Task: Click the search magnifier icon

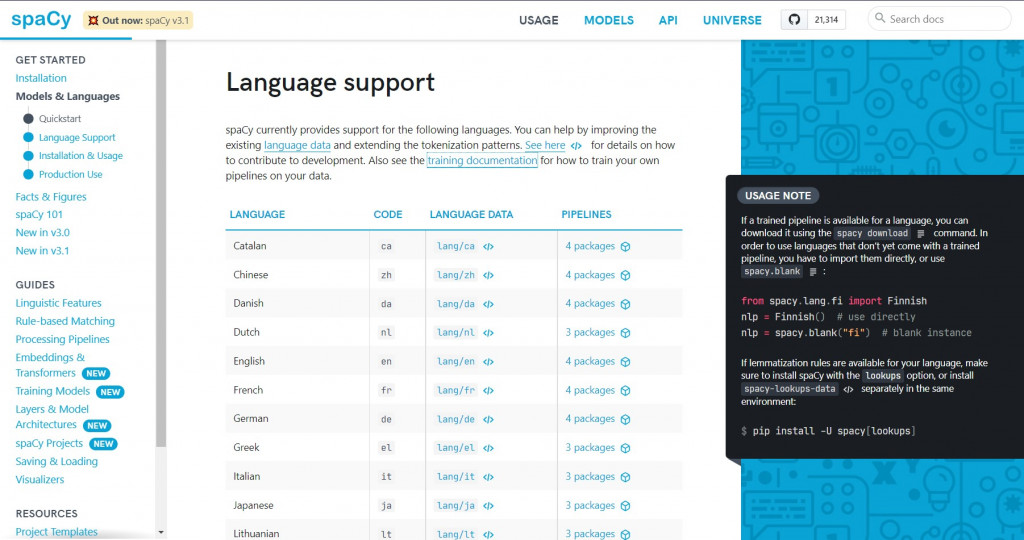Action: pos(880,18)
